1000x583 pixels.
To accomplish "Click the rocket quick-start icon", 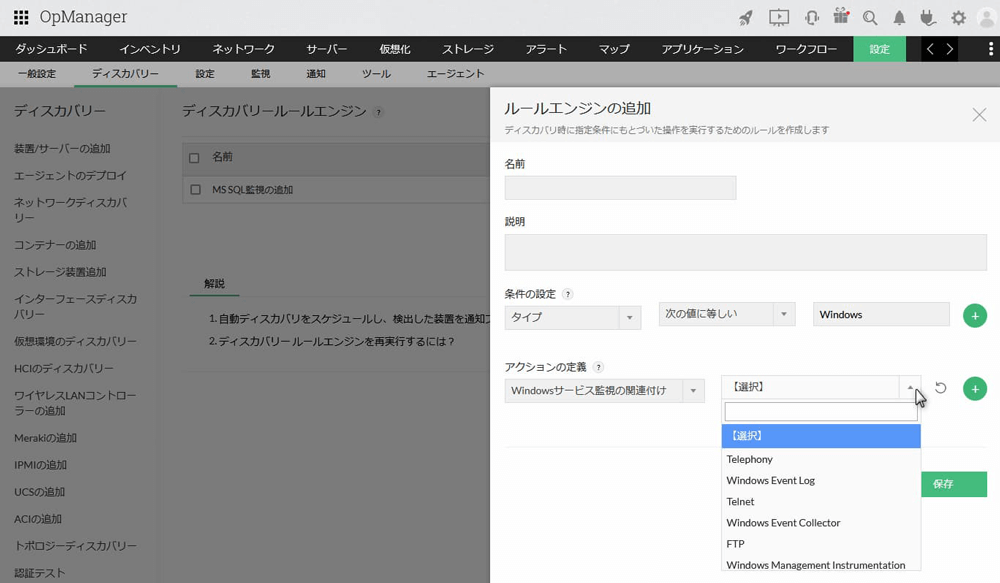I will (746, 18).
